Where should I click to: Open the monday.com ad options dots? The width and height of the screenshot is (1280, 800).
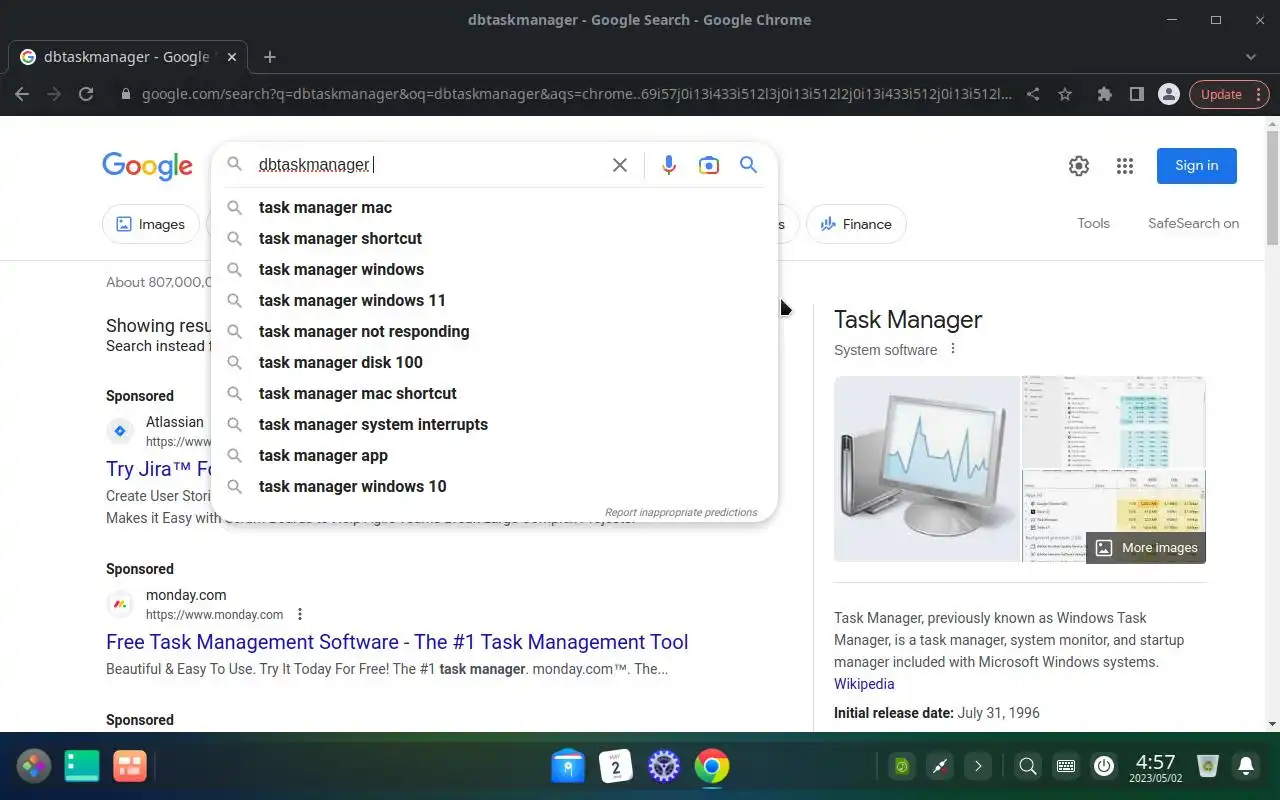(x=300, y=614)
